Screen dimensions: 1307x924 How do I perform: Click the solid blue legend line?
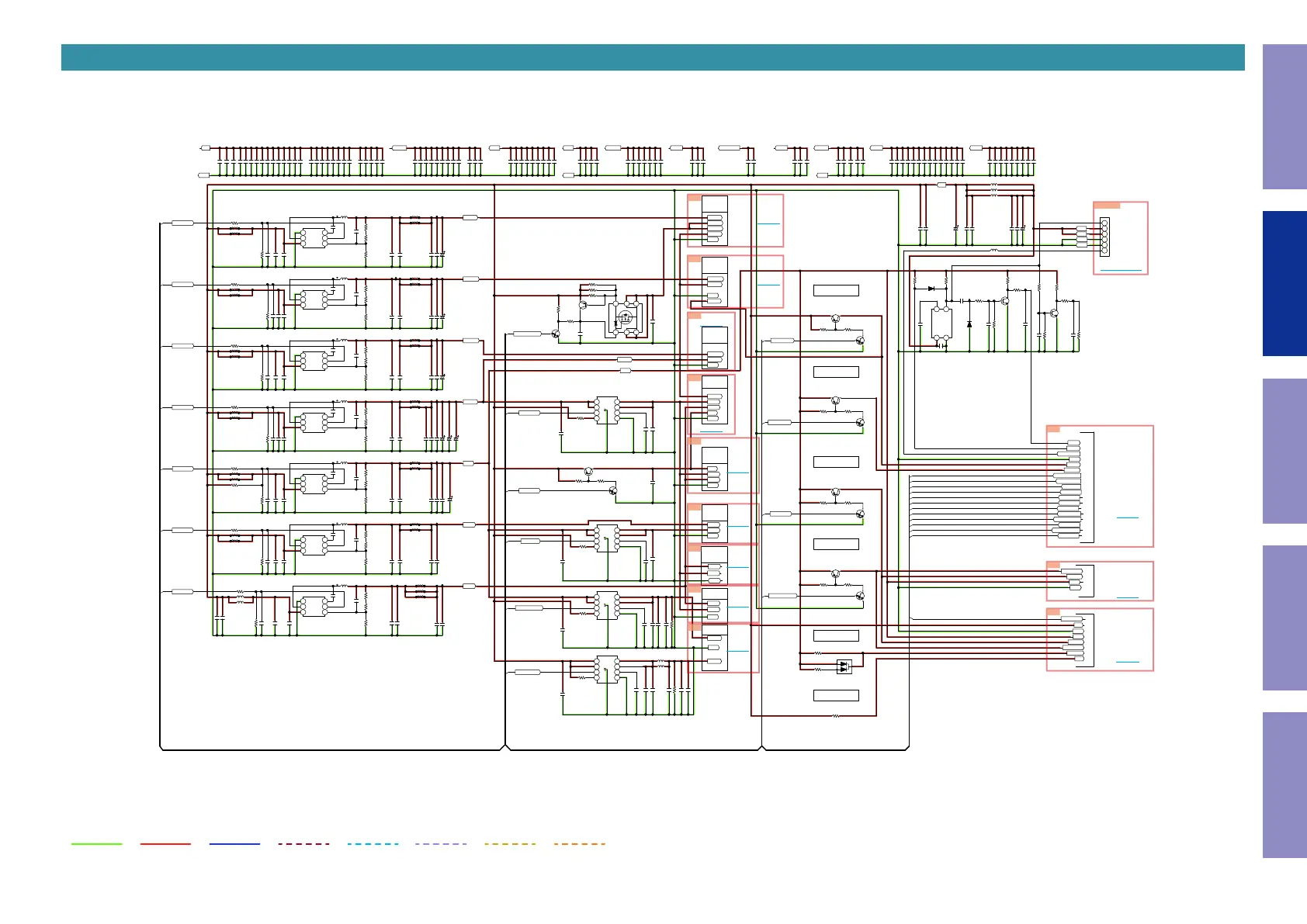234,843
